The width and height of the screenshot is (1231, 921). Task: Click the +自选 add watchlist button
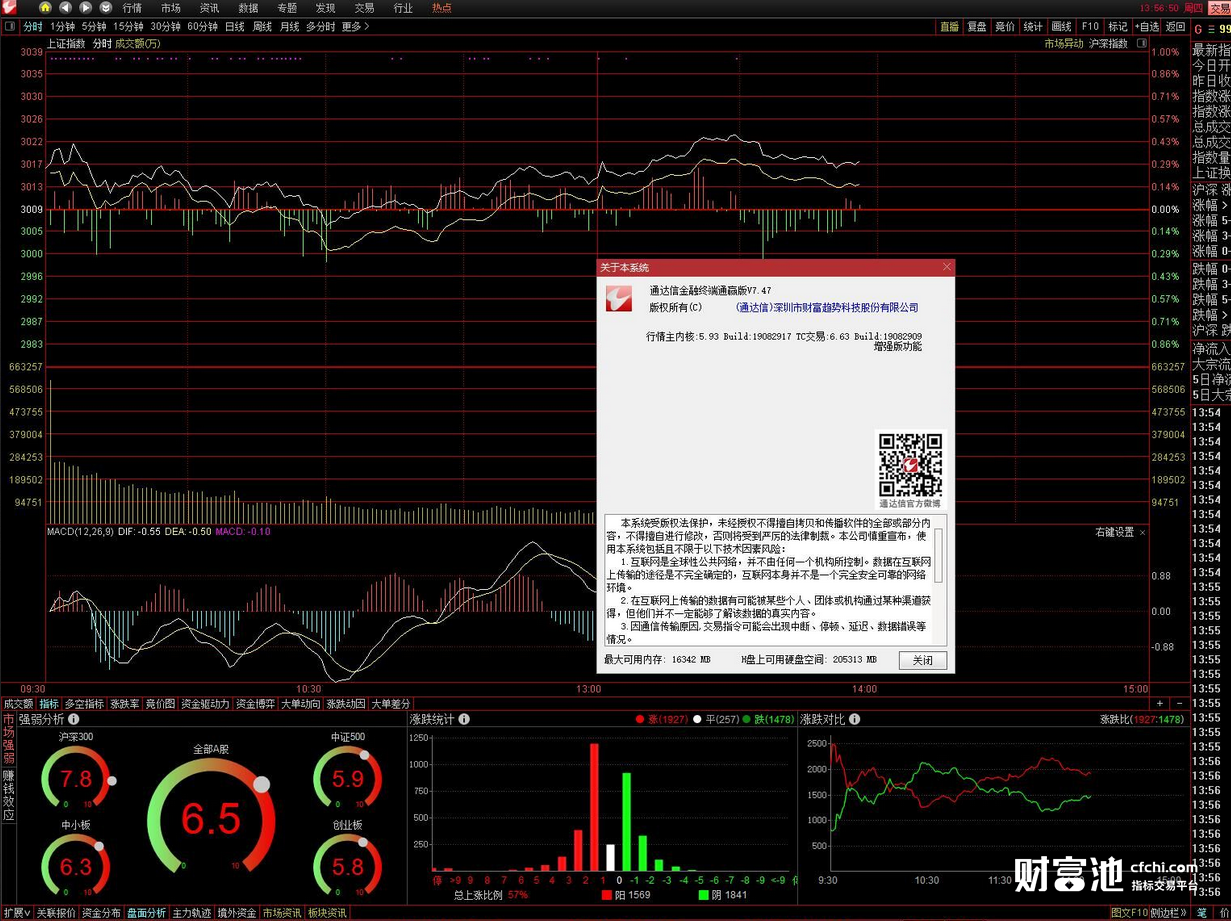[1147, 26]
